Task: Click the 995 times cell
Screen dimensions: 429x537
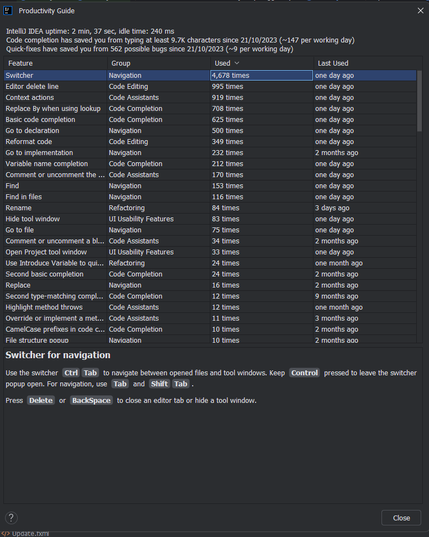Action: point(261,86)
